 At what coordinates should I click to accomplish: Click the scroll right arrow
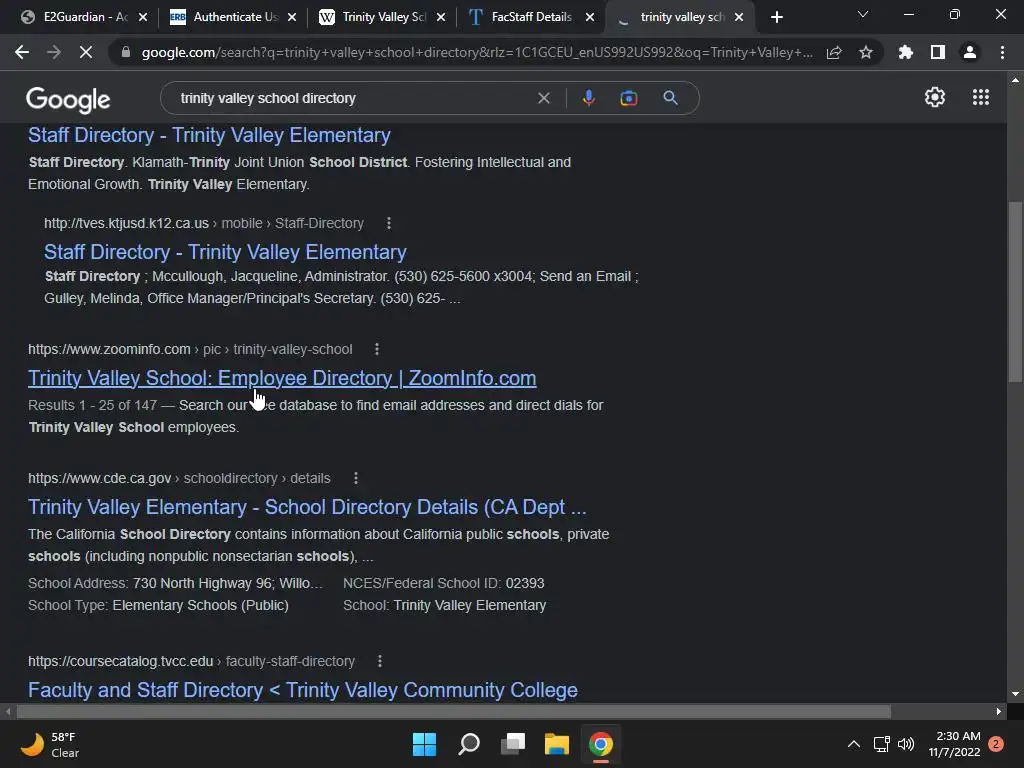pyautogui.click(x=999, y=711)
